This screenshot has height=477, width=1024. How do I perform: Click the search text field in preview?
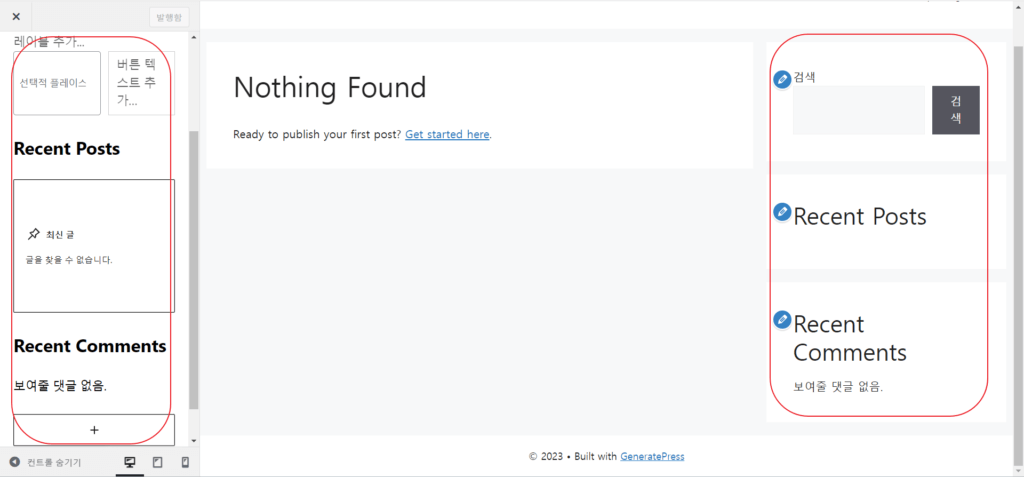click(859, 110)
